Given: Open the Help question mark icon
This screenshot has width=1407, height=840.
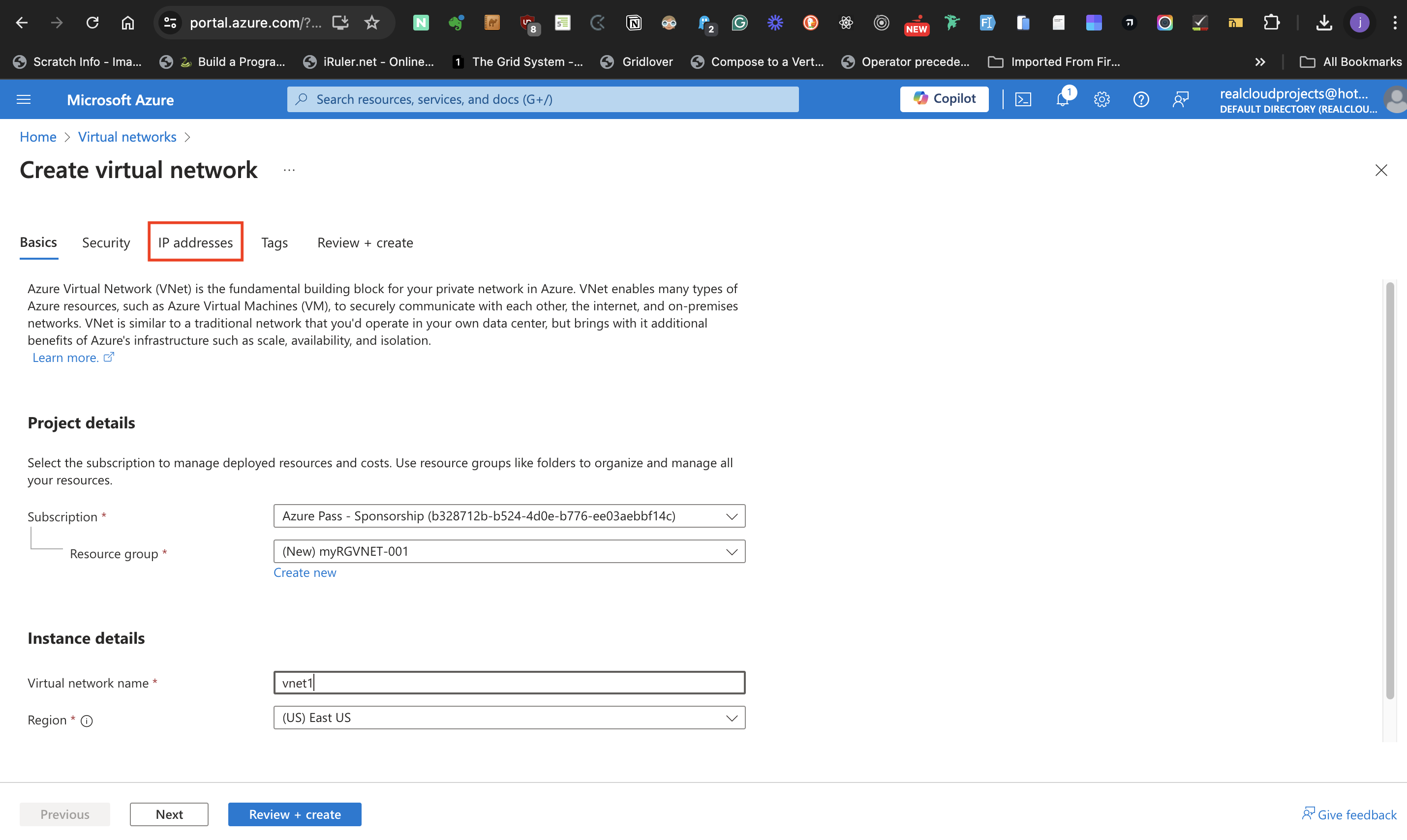Looking at the screenshot, I should point(1141,100).
